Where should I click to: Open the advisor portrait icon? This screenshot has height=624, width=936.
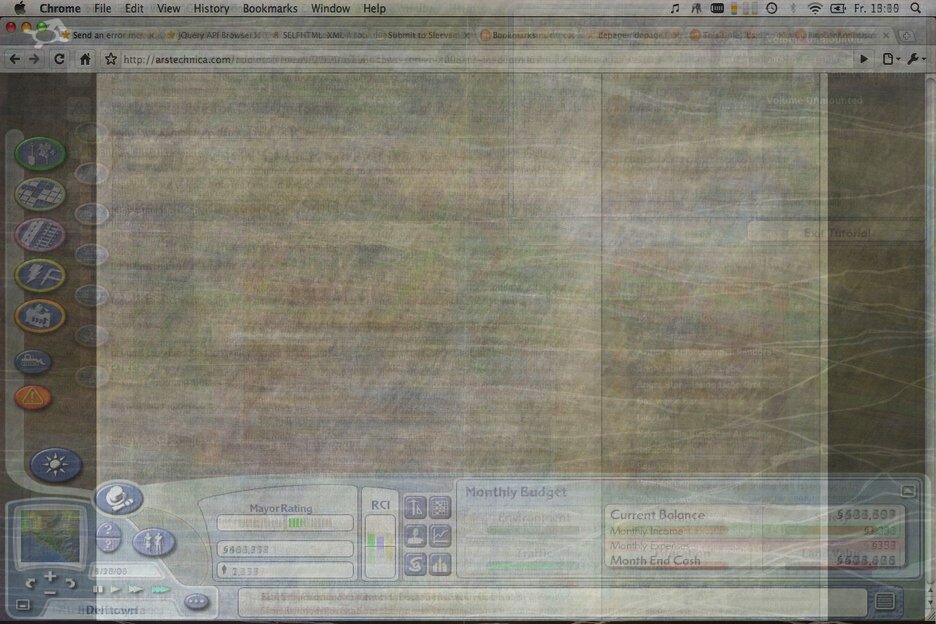(415, 536)
